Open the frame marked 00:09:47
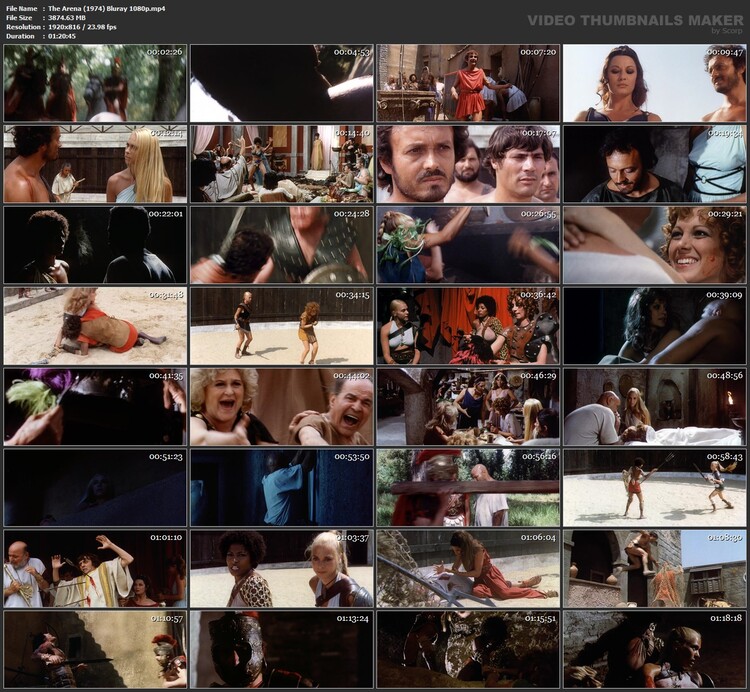The image size is (750, 692). point(654,83)
